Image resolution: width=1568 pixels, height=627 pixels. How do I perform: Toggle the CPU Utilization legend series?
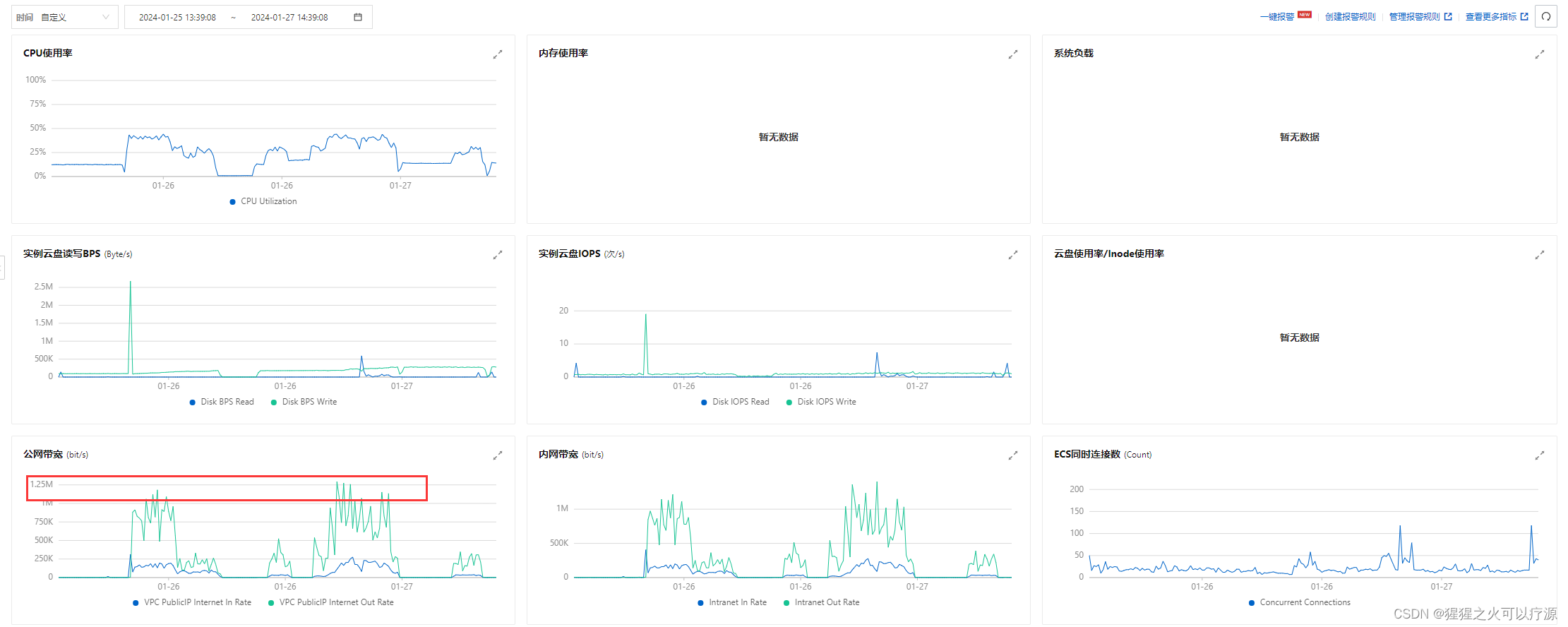pyautogui.click(x=263, y=201)
